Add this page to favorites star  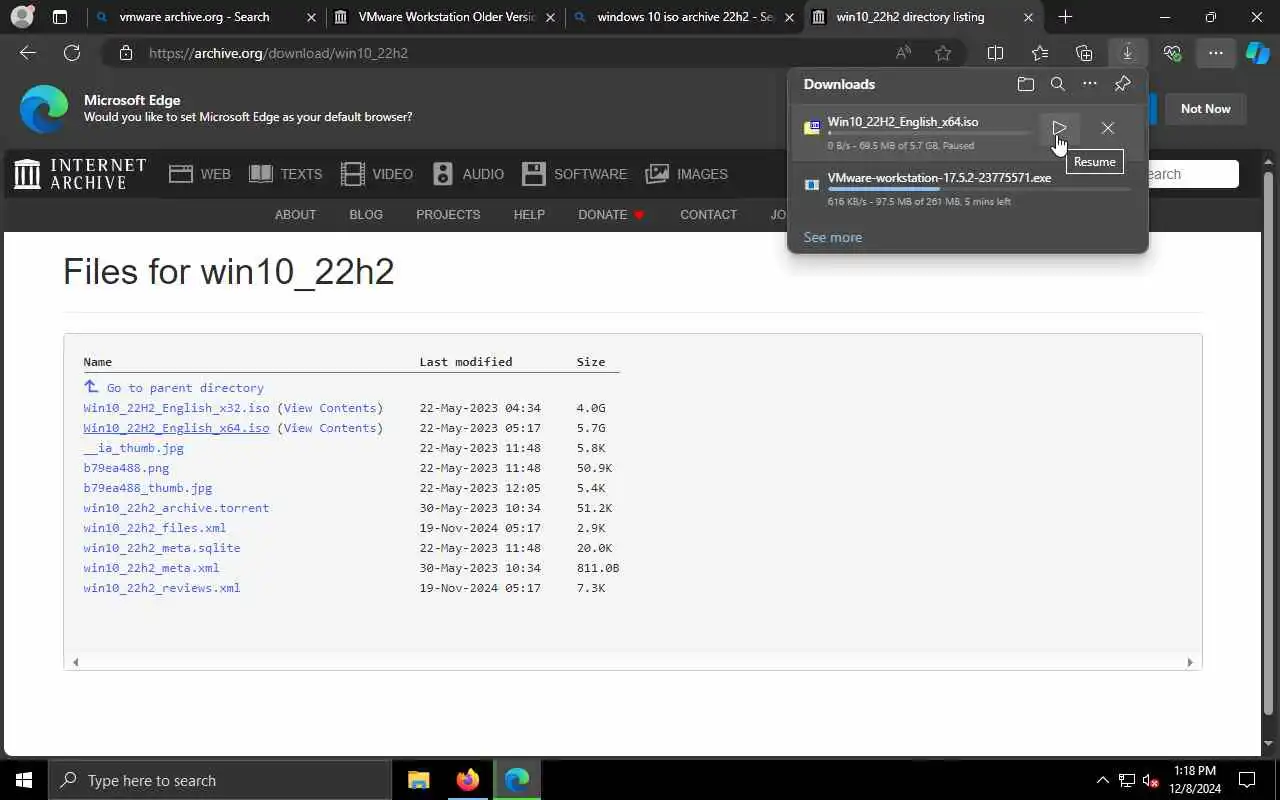tap(943, 53)
